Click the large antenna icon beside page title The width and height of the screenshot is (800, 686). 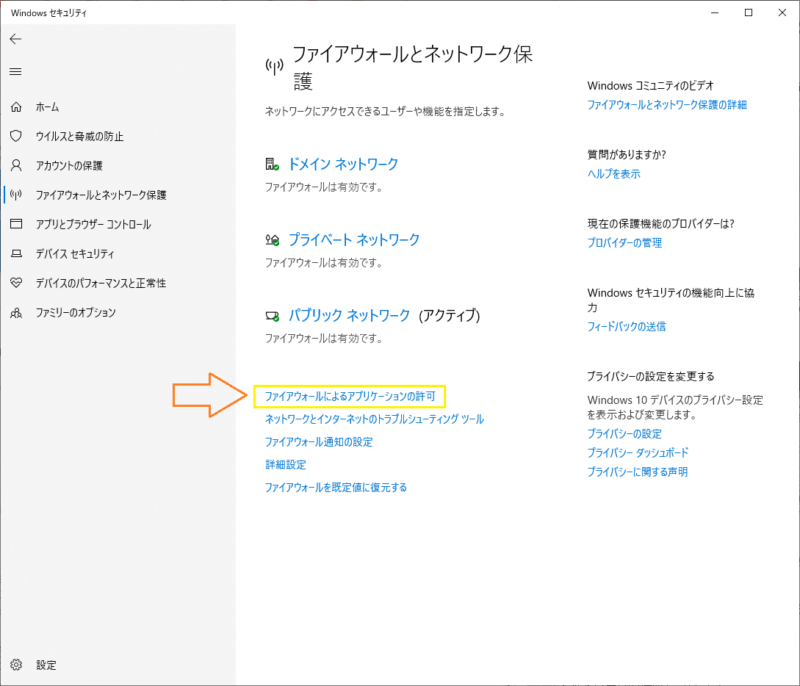click(274, 66)
